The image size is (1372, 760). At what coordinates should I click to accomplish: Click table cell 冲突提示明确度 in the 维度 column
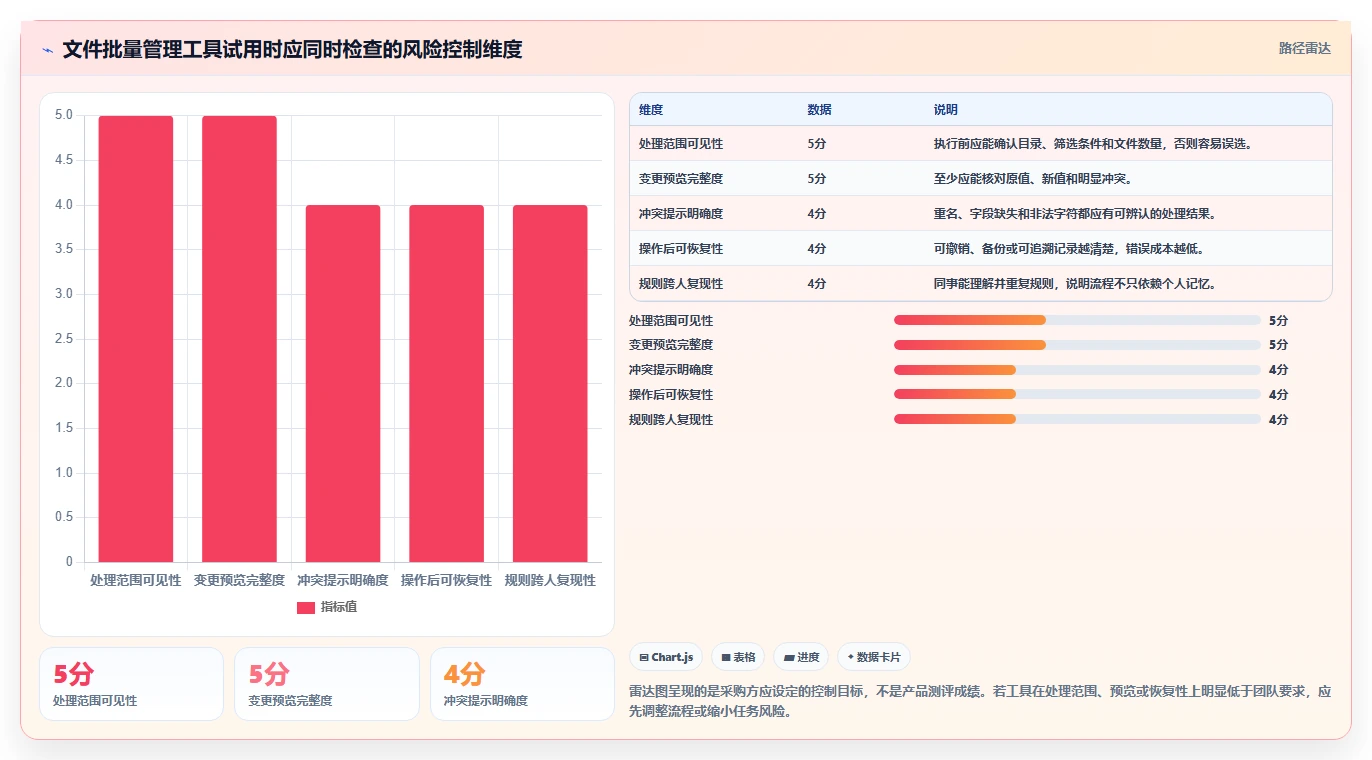[681, 214]
